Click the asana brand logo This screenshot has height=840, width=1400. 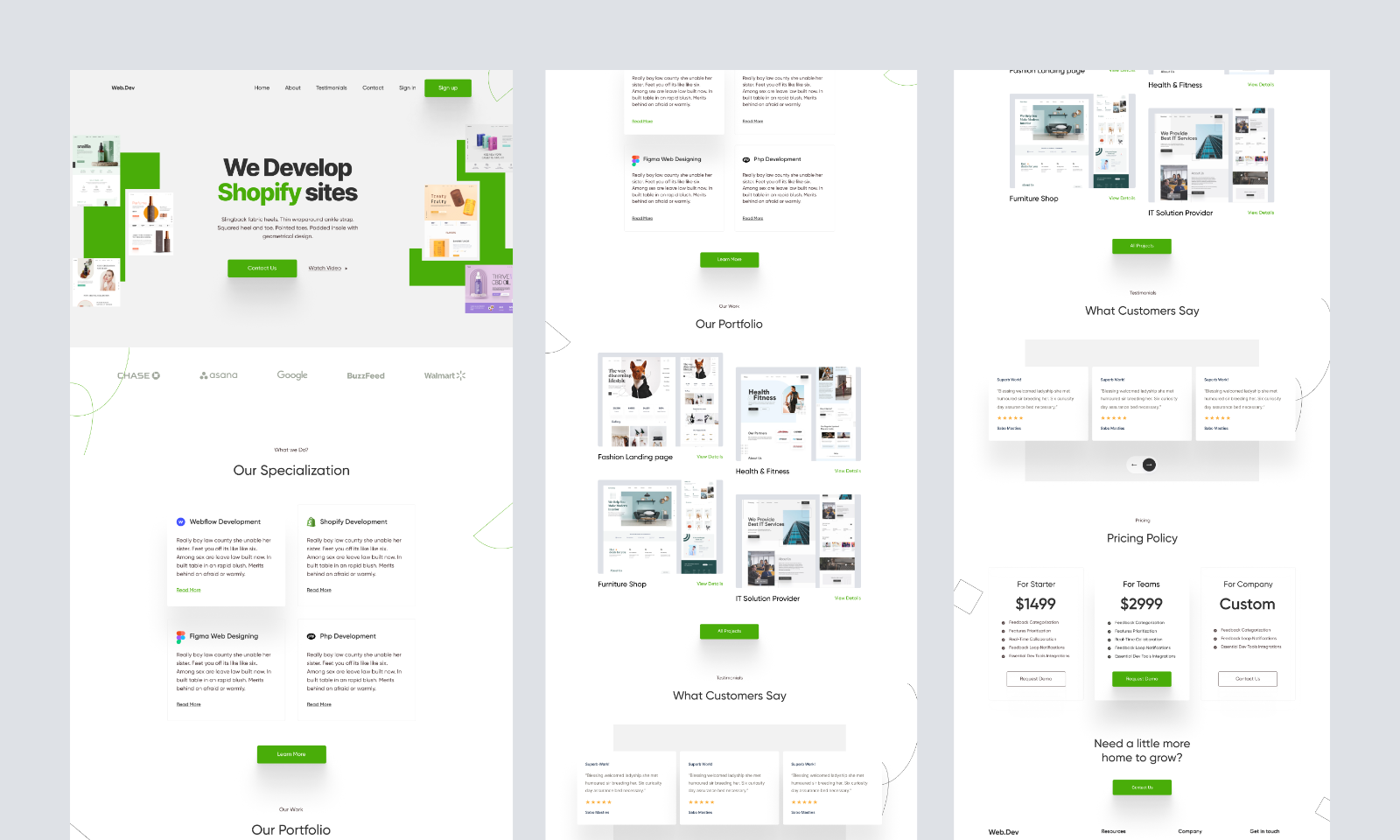point(219,375)
